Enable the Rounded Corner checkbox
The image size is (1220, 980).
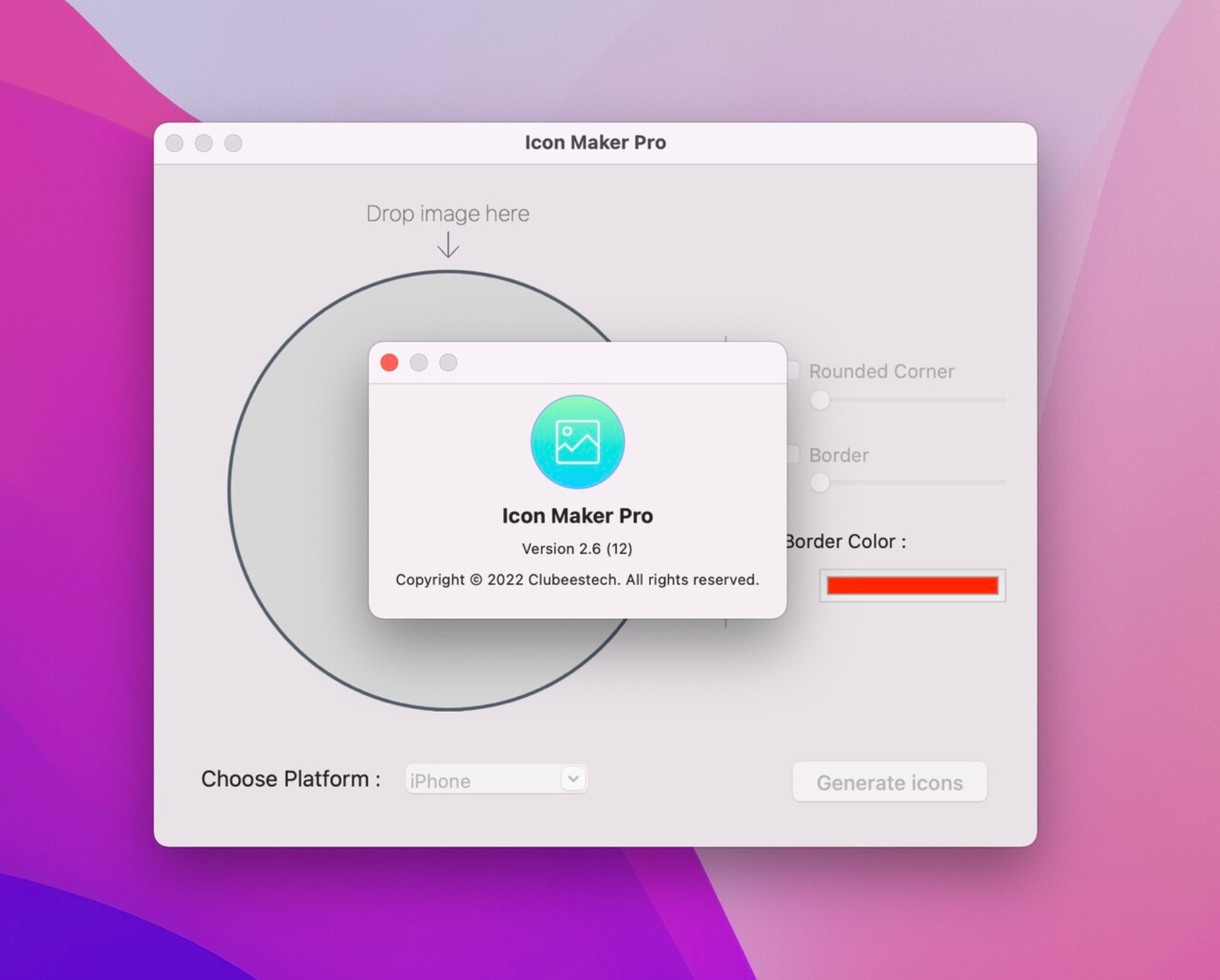click(793, 370)
